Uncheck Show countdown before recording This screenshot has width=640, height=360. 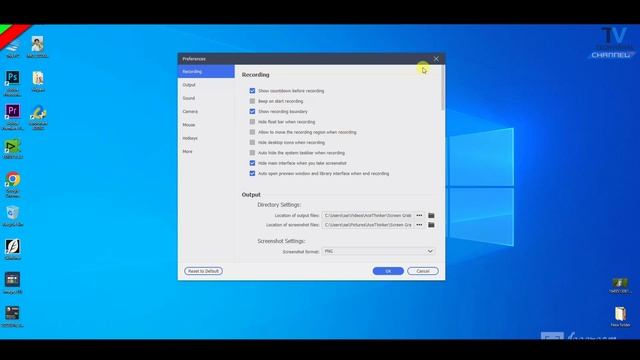coord(252,91)
